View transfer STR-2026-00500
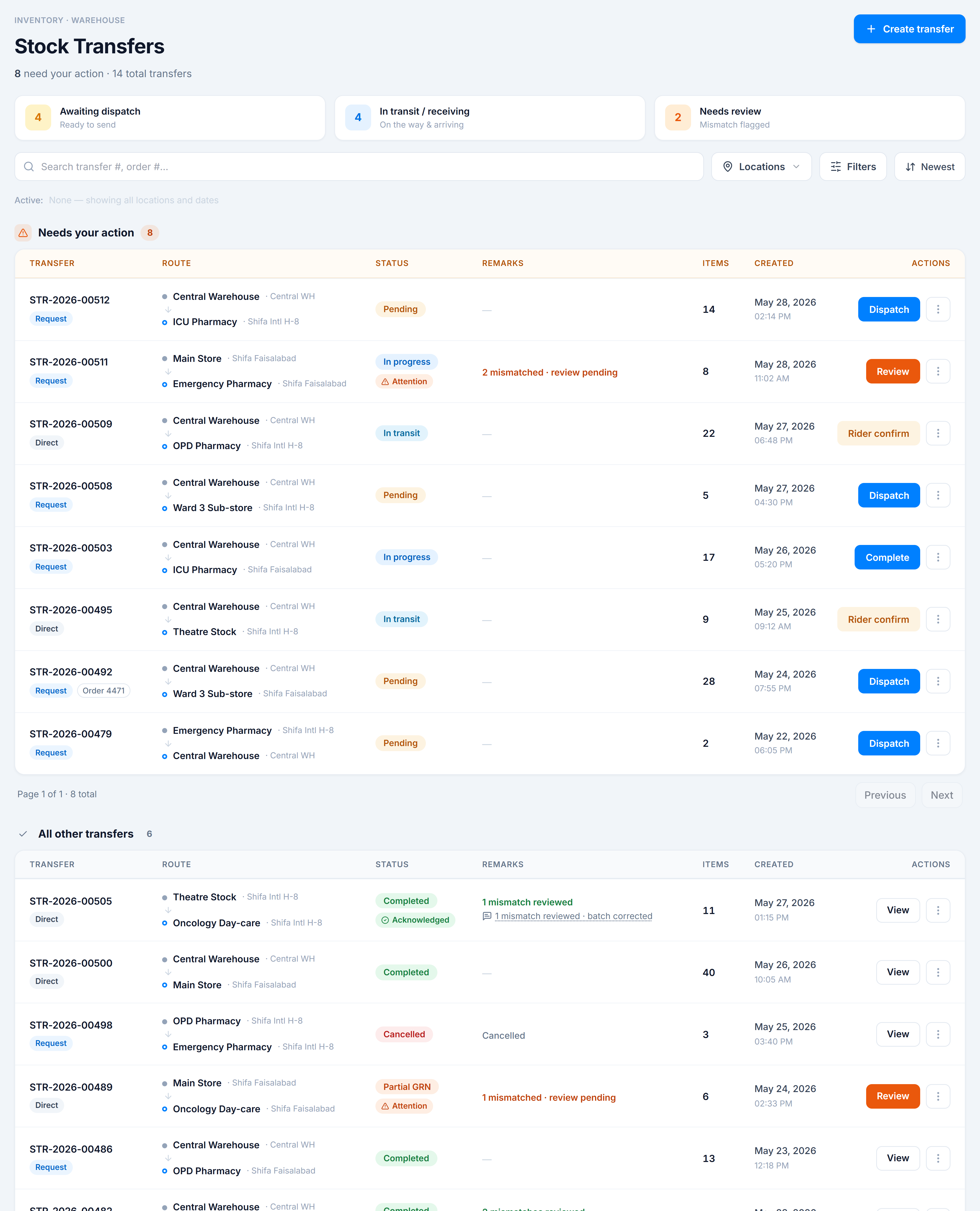980x1211 pixels. pos(898,972)
